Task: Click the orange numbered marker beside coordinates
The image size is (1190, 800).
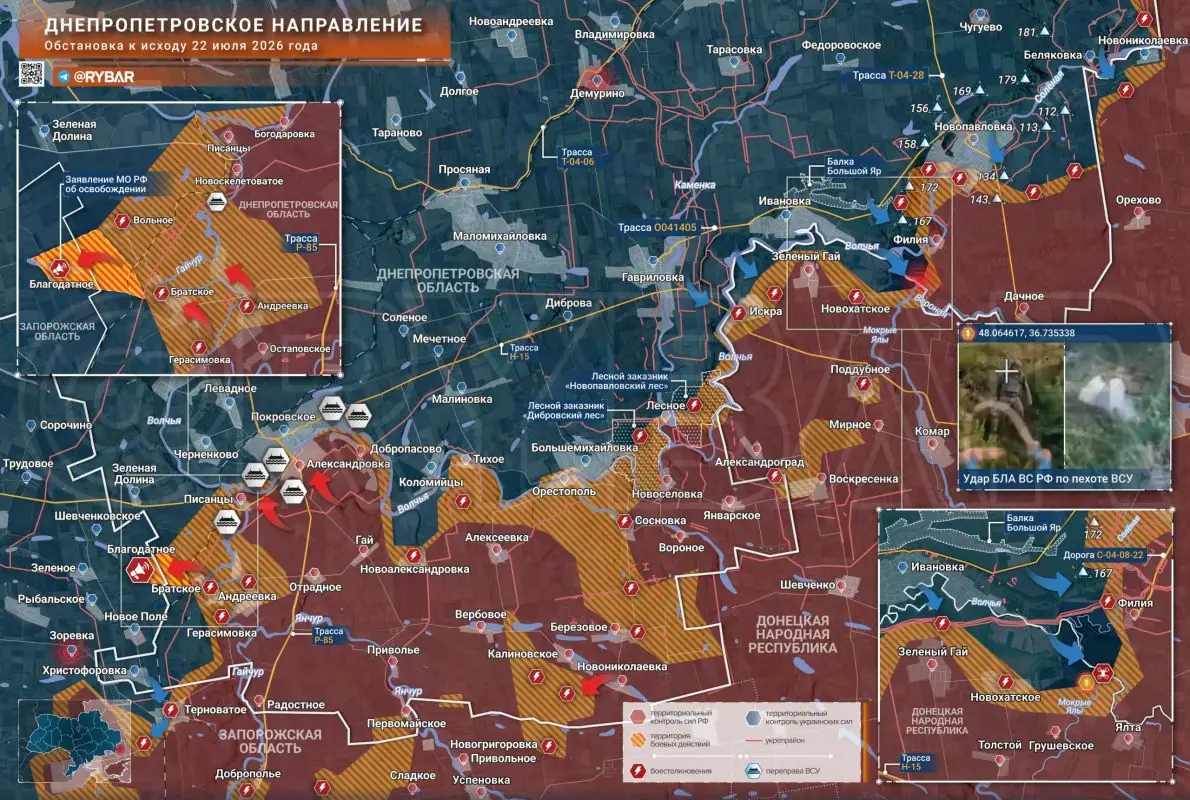Action: pos(968,333)
